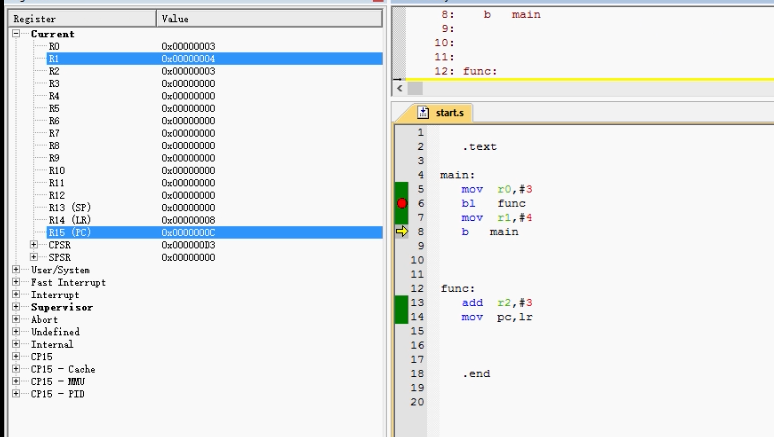Click the green executed marker beside line 5
The image size is (774, 437).
(x=402, y=189)
